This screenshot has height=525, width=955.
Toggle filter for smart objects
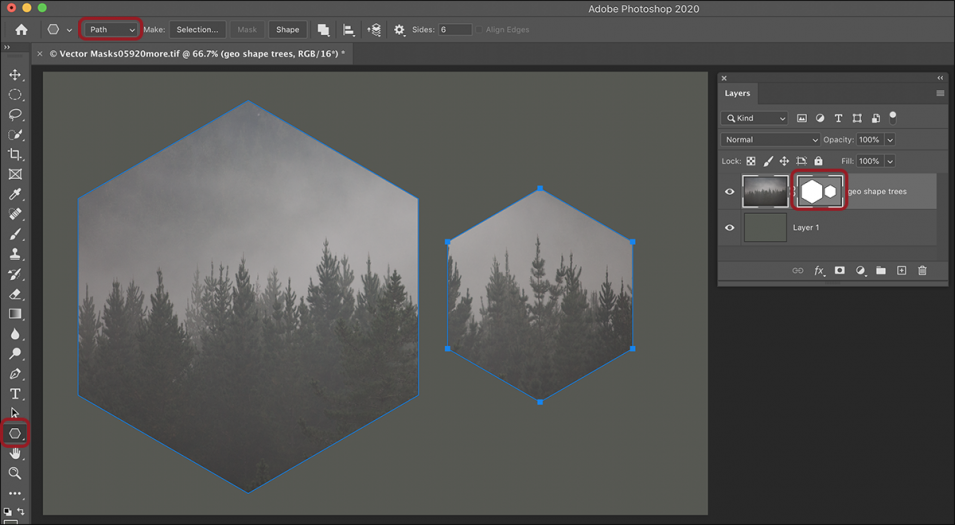(875, 118)
